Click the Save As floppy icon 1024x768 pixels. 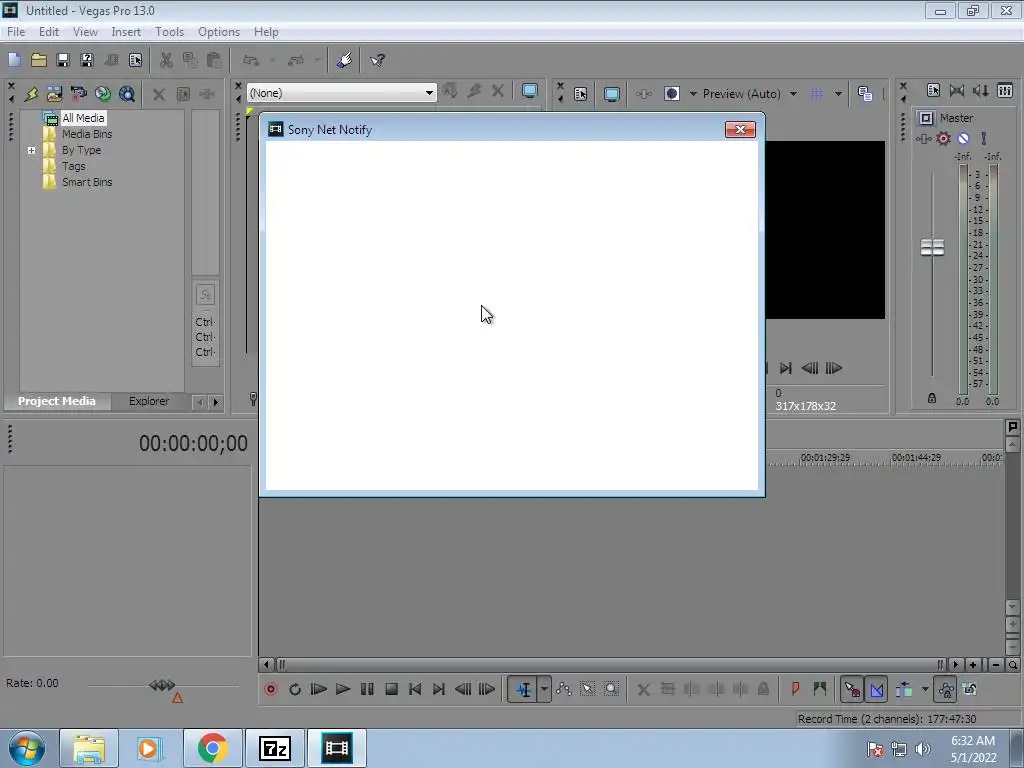pyautogui.click(x=87, y=60)
